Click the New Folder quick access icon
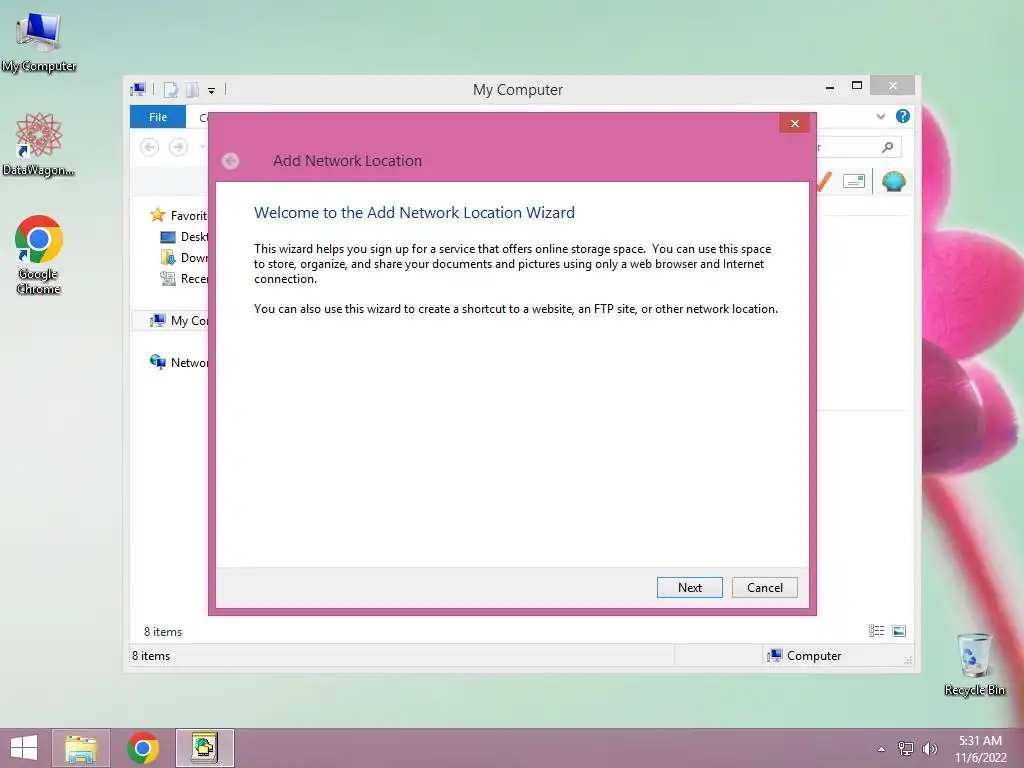Image resolution: width=1024 pixels, height=768 pixels. tap(192, 89)
